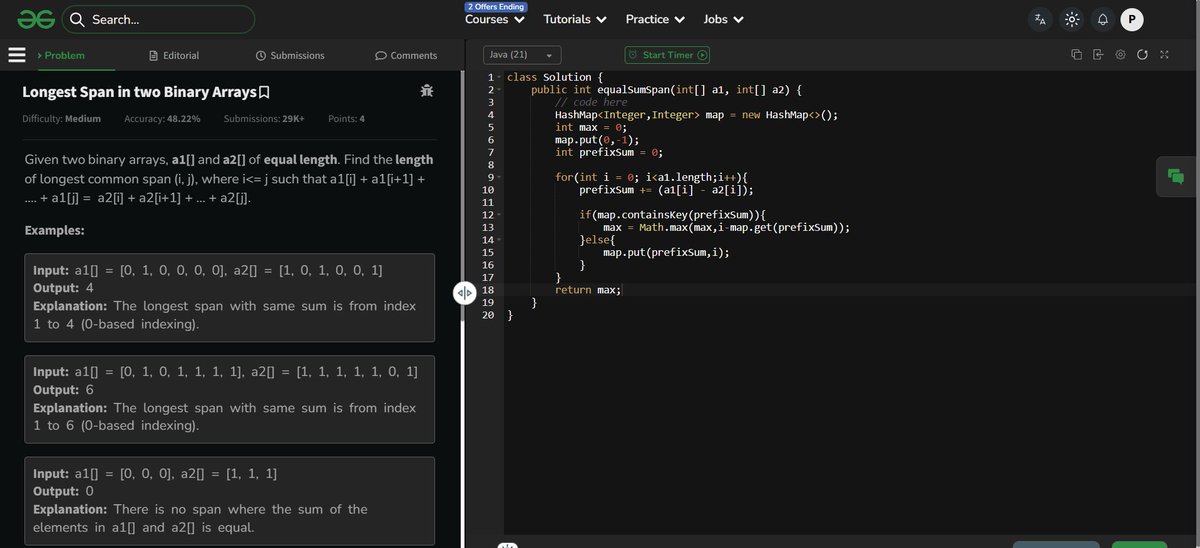Click the import code icon in the editor toolbar
The width and height of the screenshot is (1200, 548).
coord(1098,55)
